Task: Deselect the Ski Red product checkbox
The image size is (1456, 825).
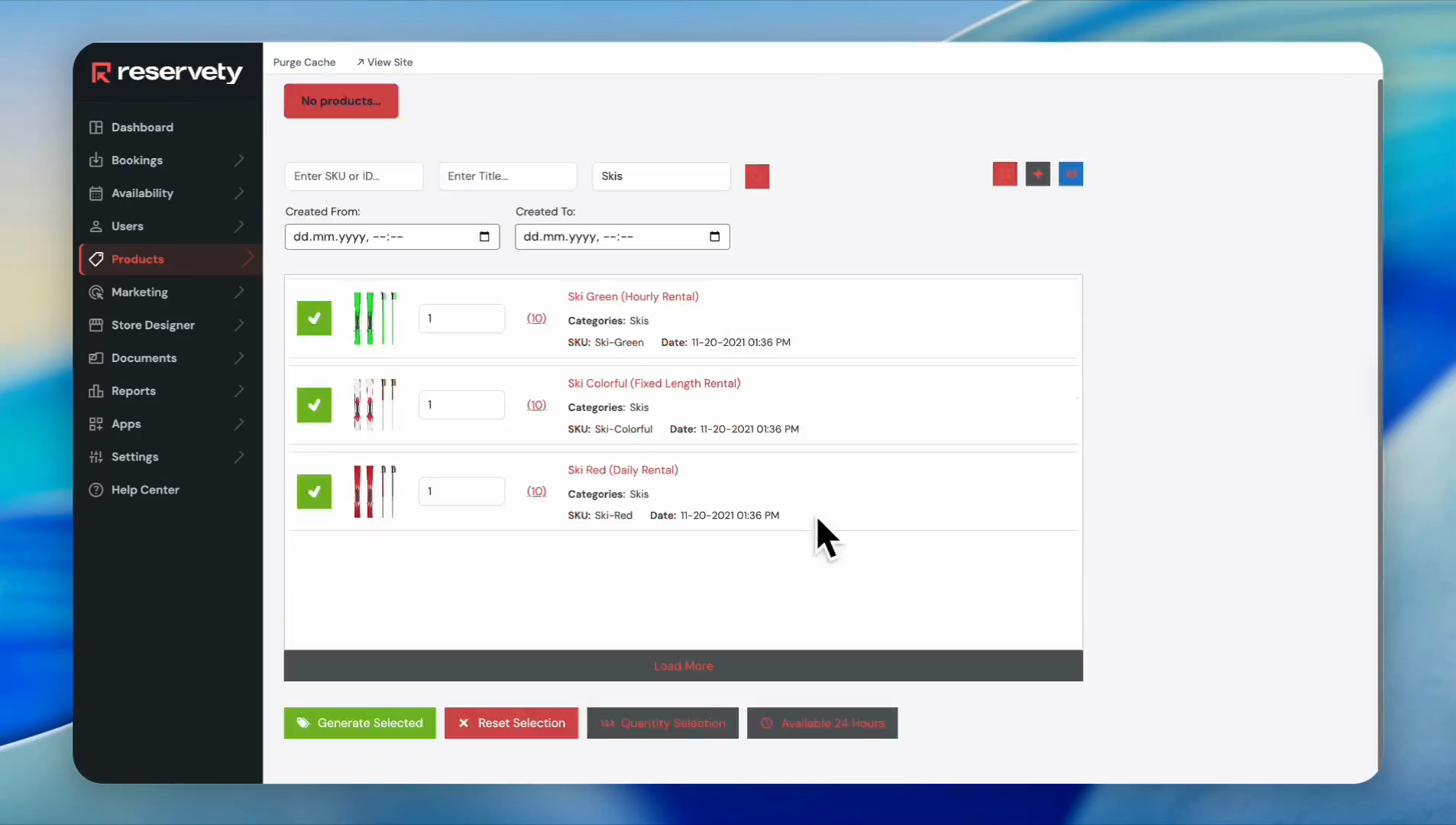Action: [314, 491]
